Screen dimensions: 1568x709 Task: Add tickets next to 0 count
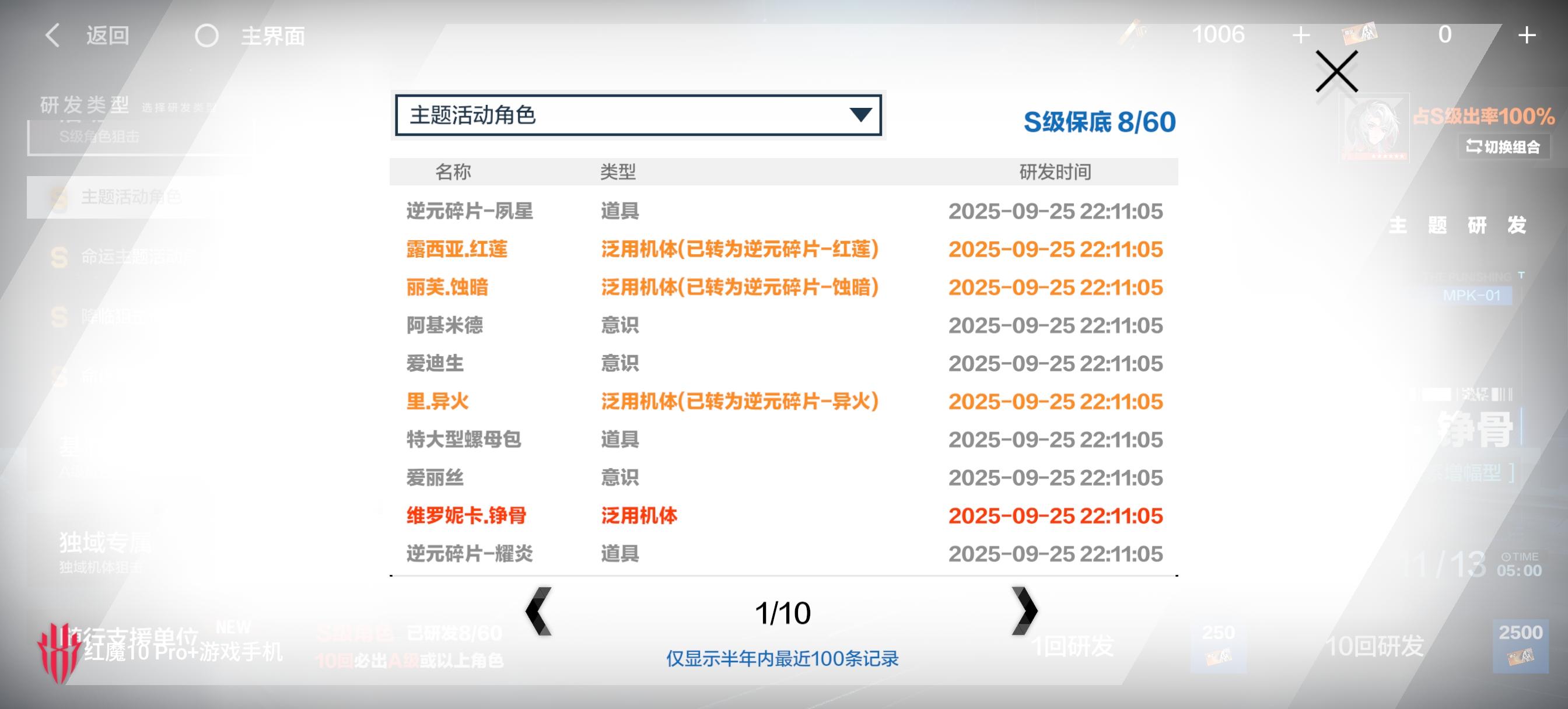[x=1527, y=36]
